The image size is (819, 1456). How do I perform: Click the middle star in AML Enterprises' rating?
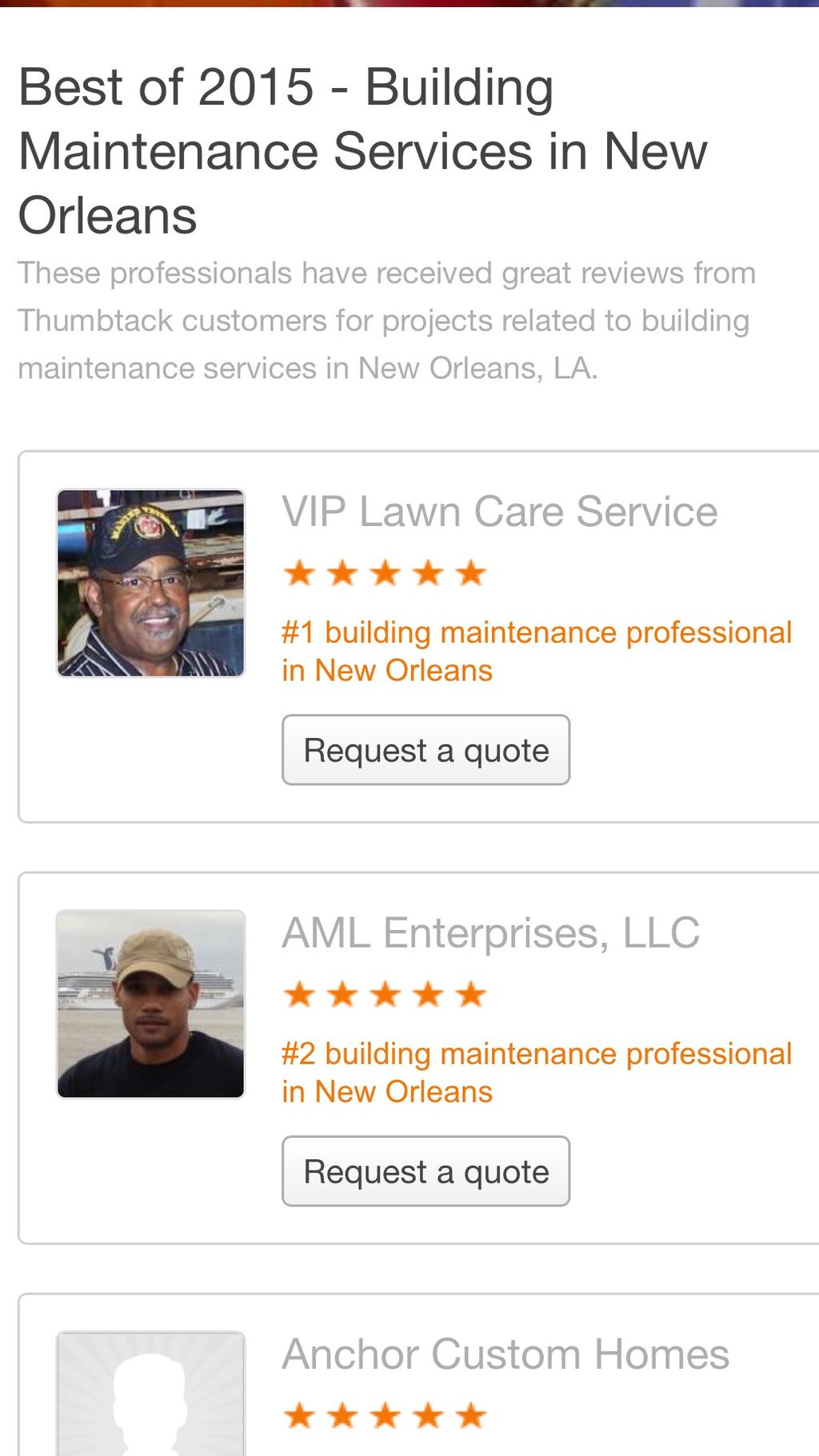click(x=386, y=995)
